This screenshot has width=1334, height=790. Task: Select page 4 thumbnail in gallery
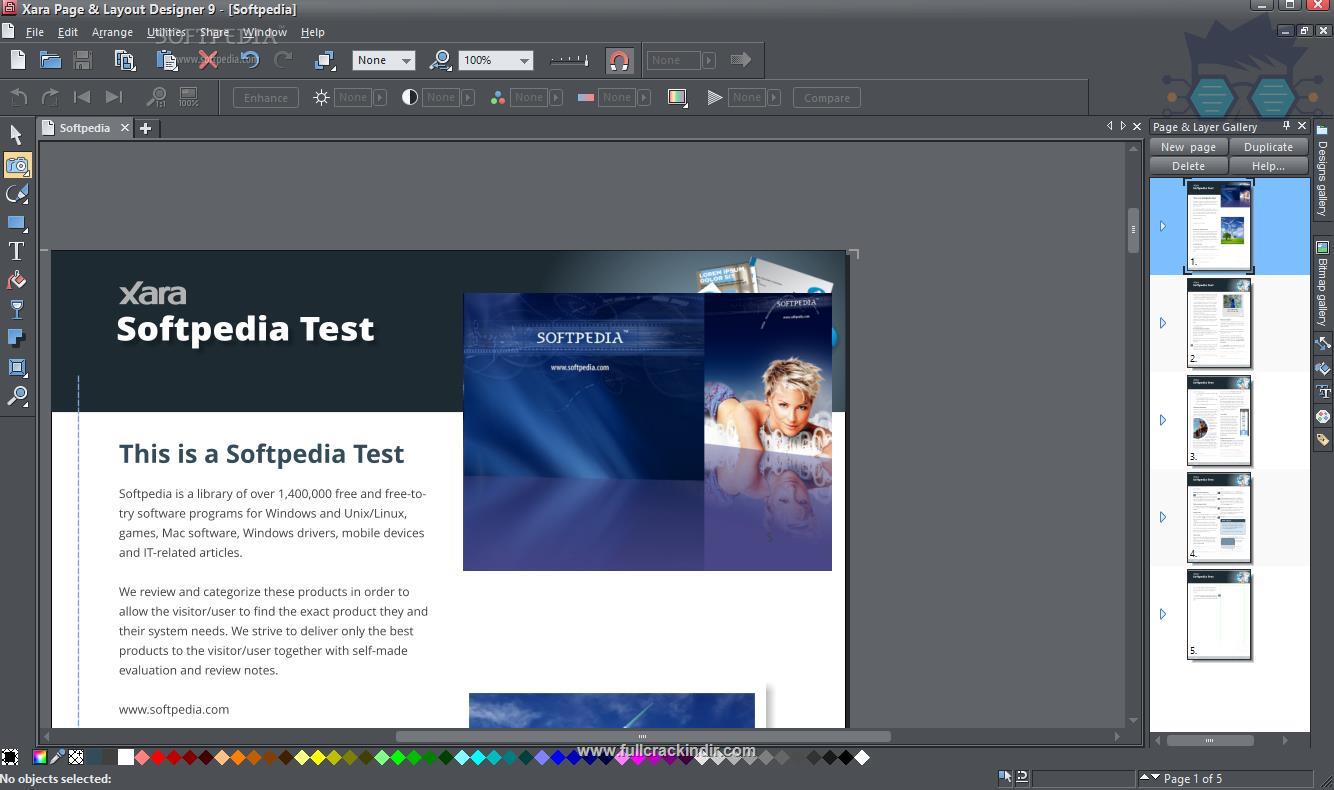point(1219,517)
